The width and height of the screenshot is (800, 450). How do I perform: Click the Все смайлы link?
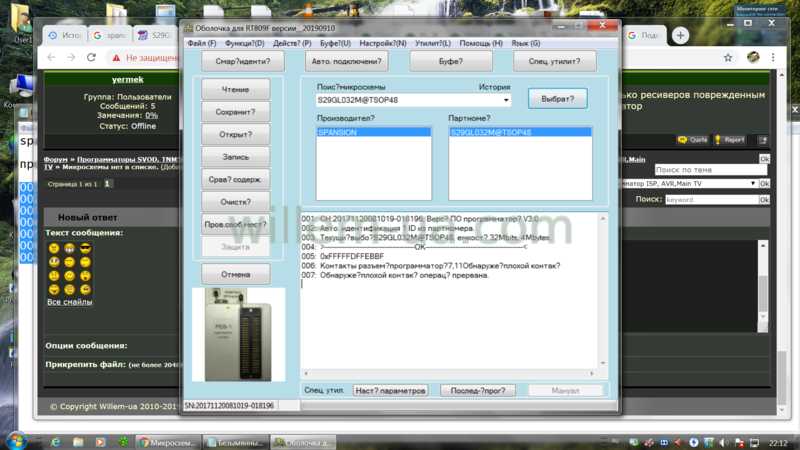pyautogui.click(x=69, y=302)
